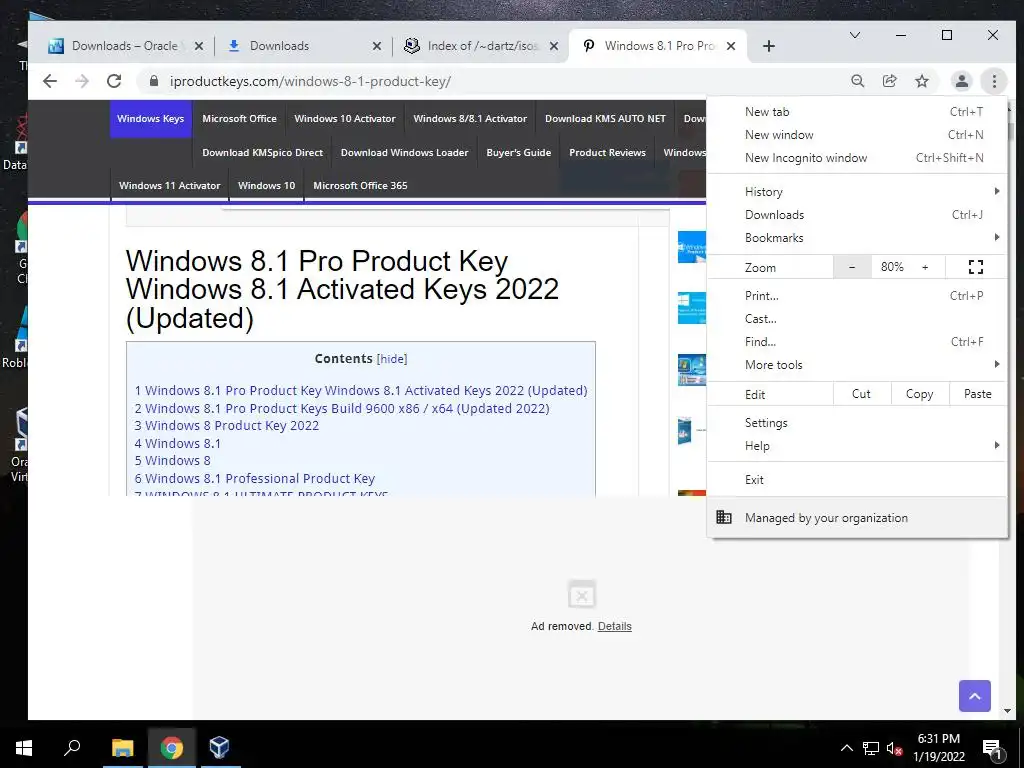Click the browser back arrow
1024x768 pixels.
(50, 81)
